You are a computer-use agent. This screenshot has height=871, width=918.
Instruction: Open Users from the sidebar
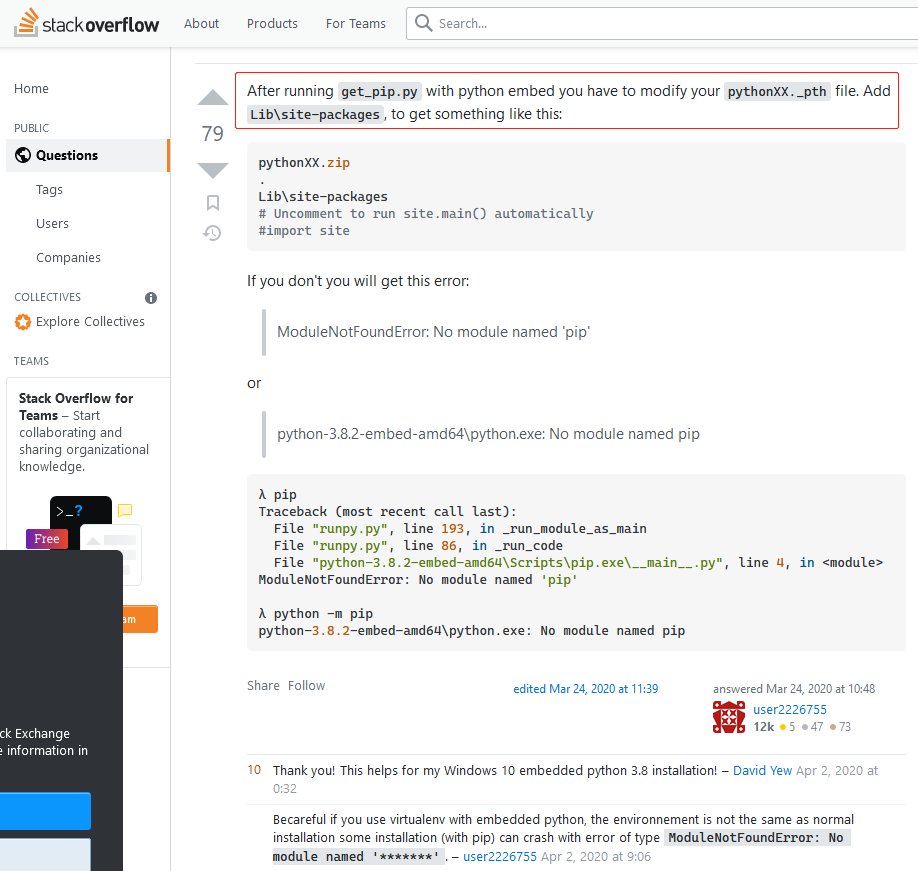tap(52, 224)
